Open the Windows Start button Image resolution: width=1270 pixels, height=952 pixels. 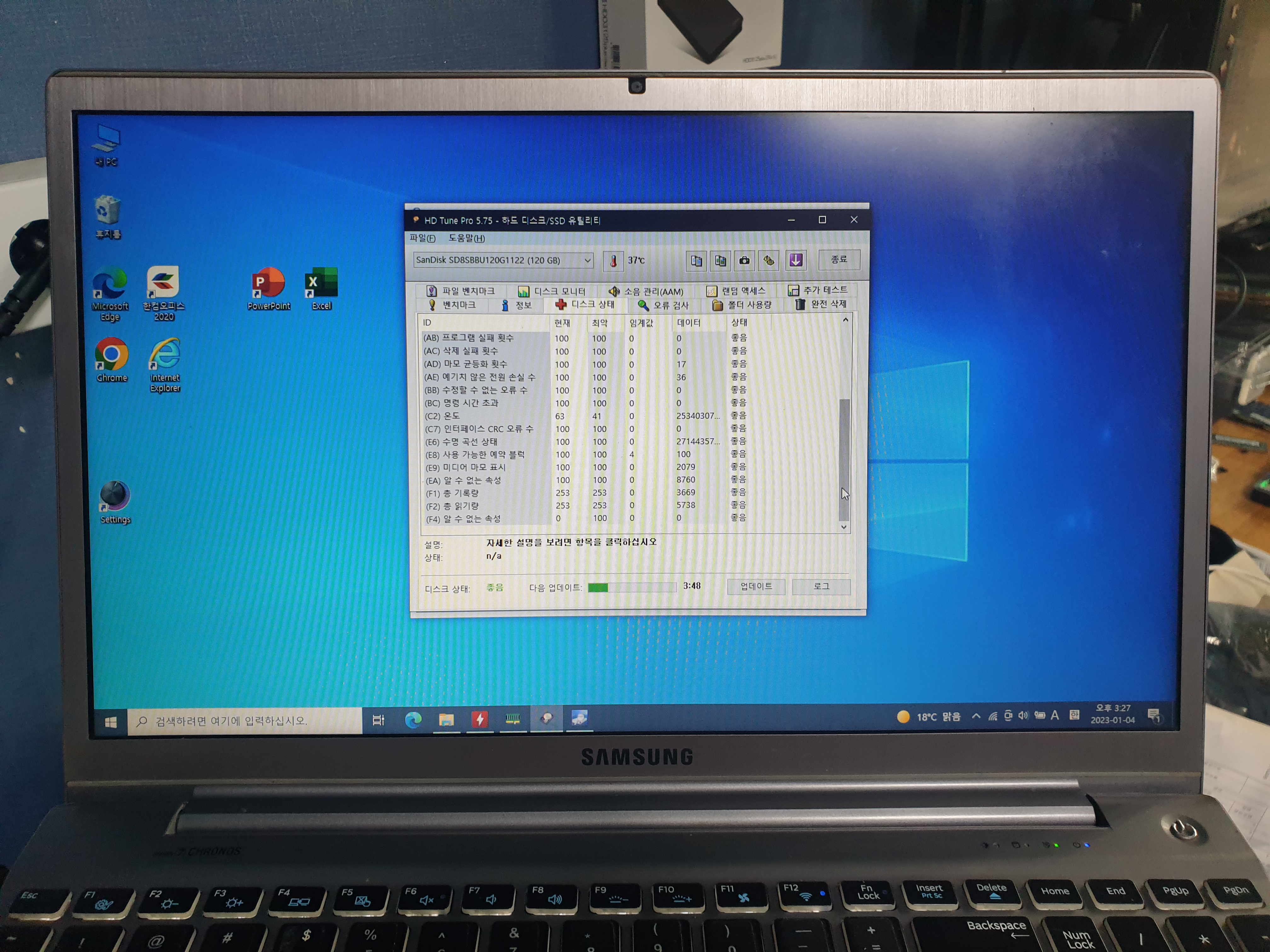click(x=111, y=722)
